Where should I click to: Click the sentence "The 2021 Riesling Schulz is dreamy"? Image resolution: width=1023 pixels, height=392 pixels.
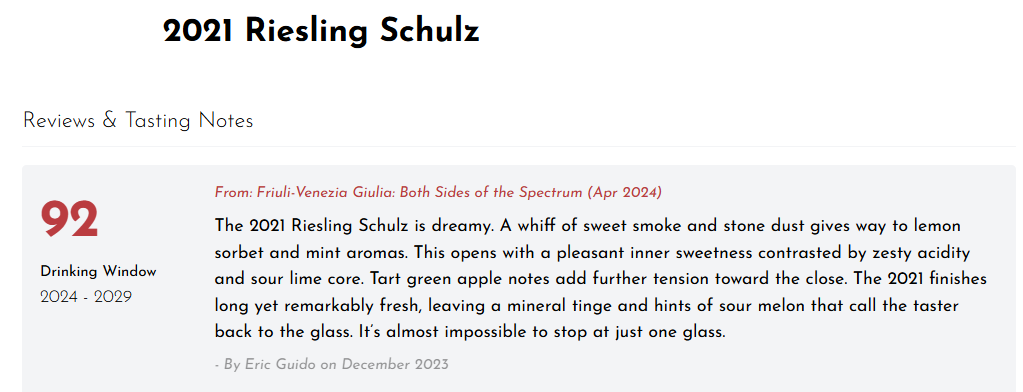click(x=352, y=226)
